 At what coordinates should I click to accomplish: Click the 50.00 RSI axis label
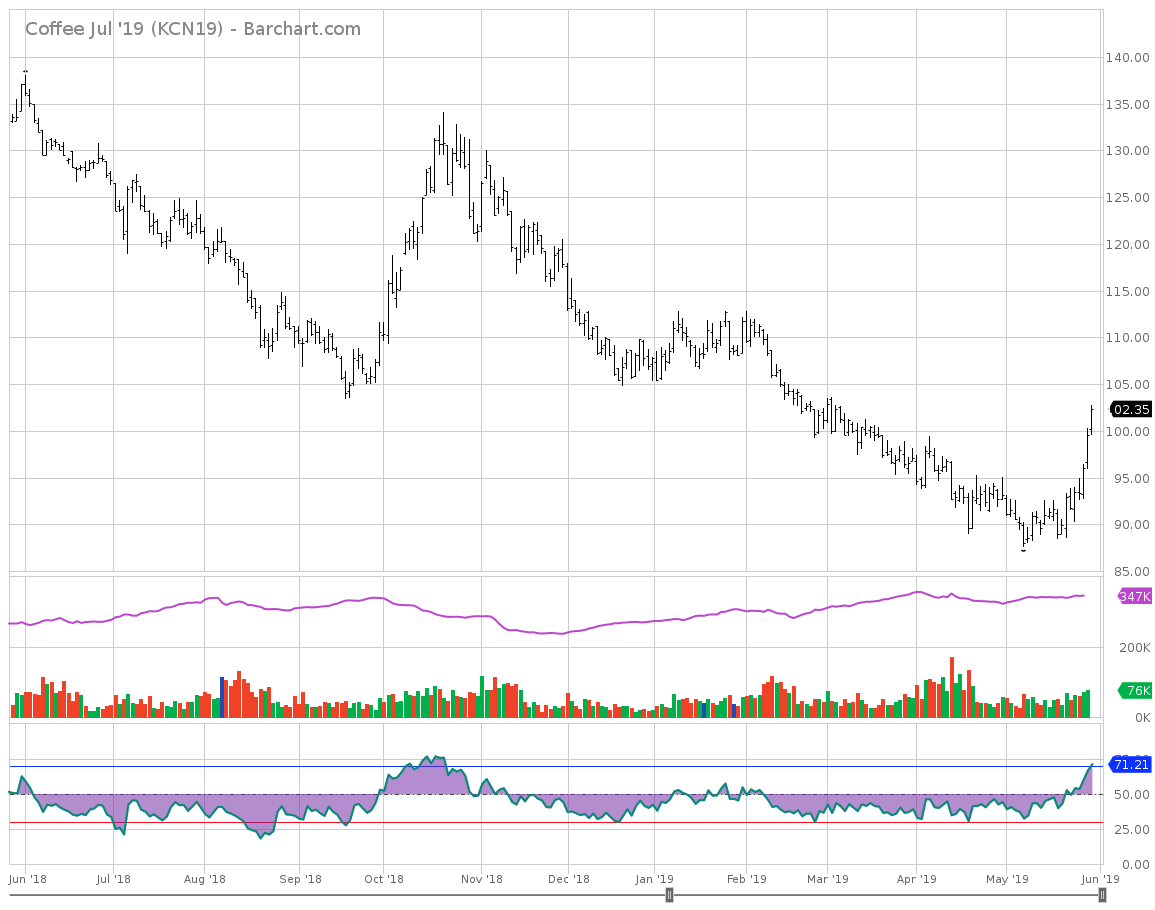pyautogui.click(x=1131, y=794)
